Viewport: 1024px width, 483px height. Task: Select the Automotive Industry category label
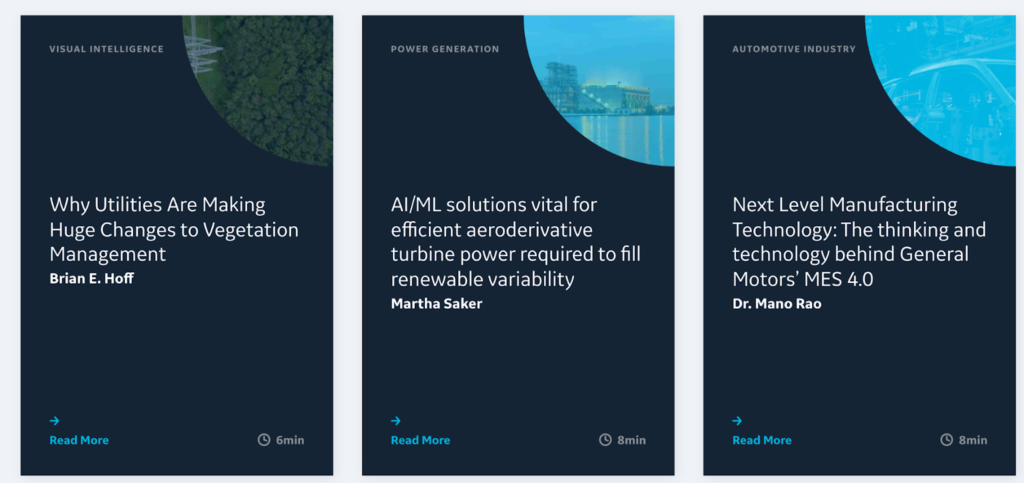coord(794,49)
